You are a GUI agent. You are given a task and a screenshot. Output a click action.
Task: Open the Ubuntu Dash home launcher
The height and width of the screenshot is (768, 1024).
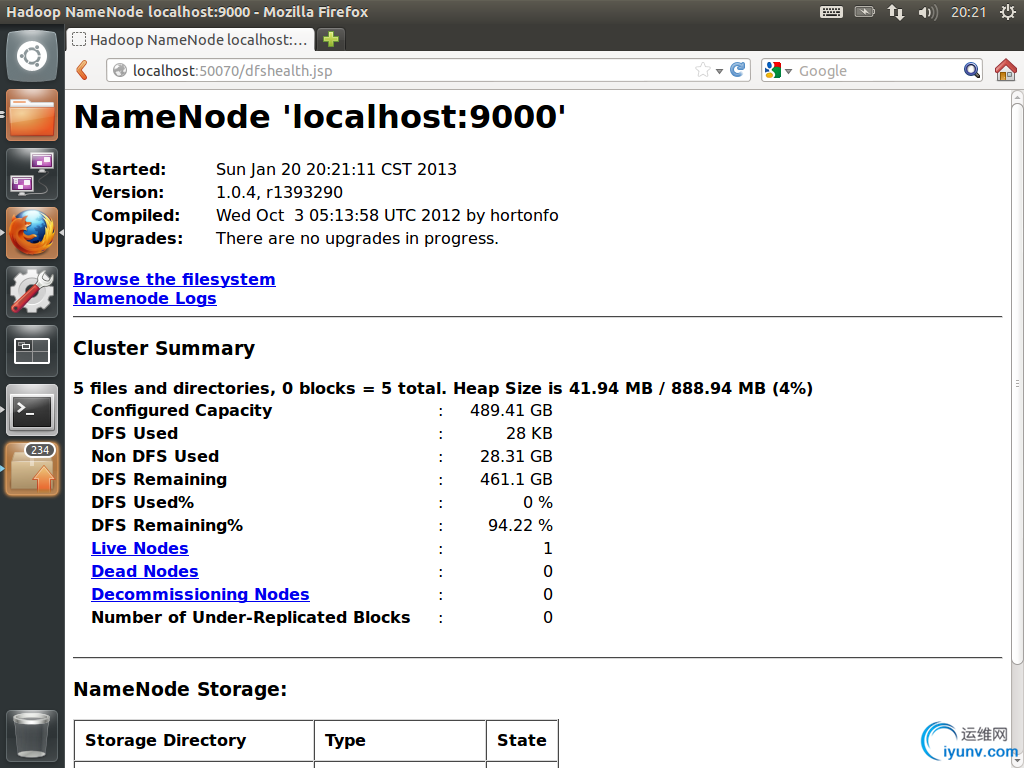[x=32, y=56]
